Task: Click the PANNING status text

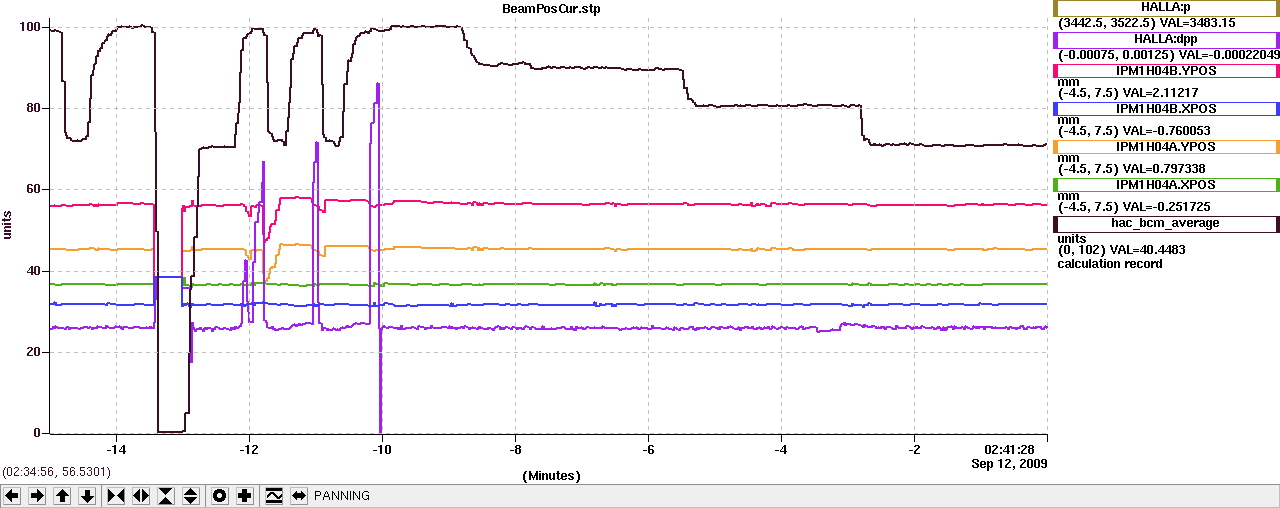Action: [x=342, y=496]
